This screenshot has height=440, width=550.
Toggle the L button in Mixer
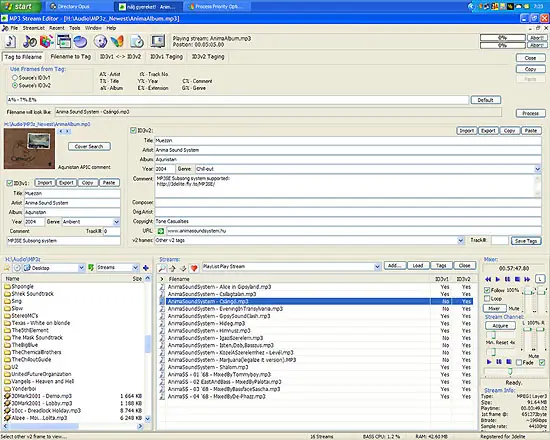tap(540, 279)
